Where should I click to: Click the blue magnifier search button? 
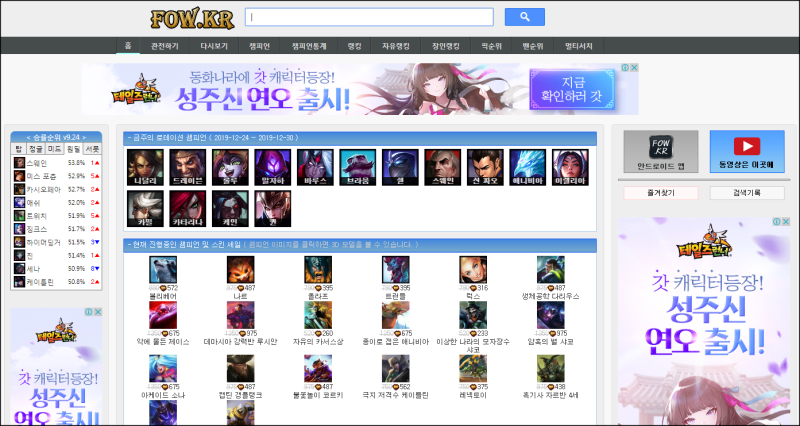click(x=524, y=17)
